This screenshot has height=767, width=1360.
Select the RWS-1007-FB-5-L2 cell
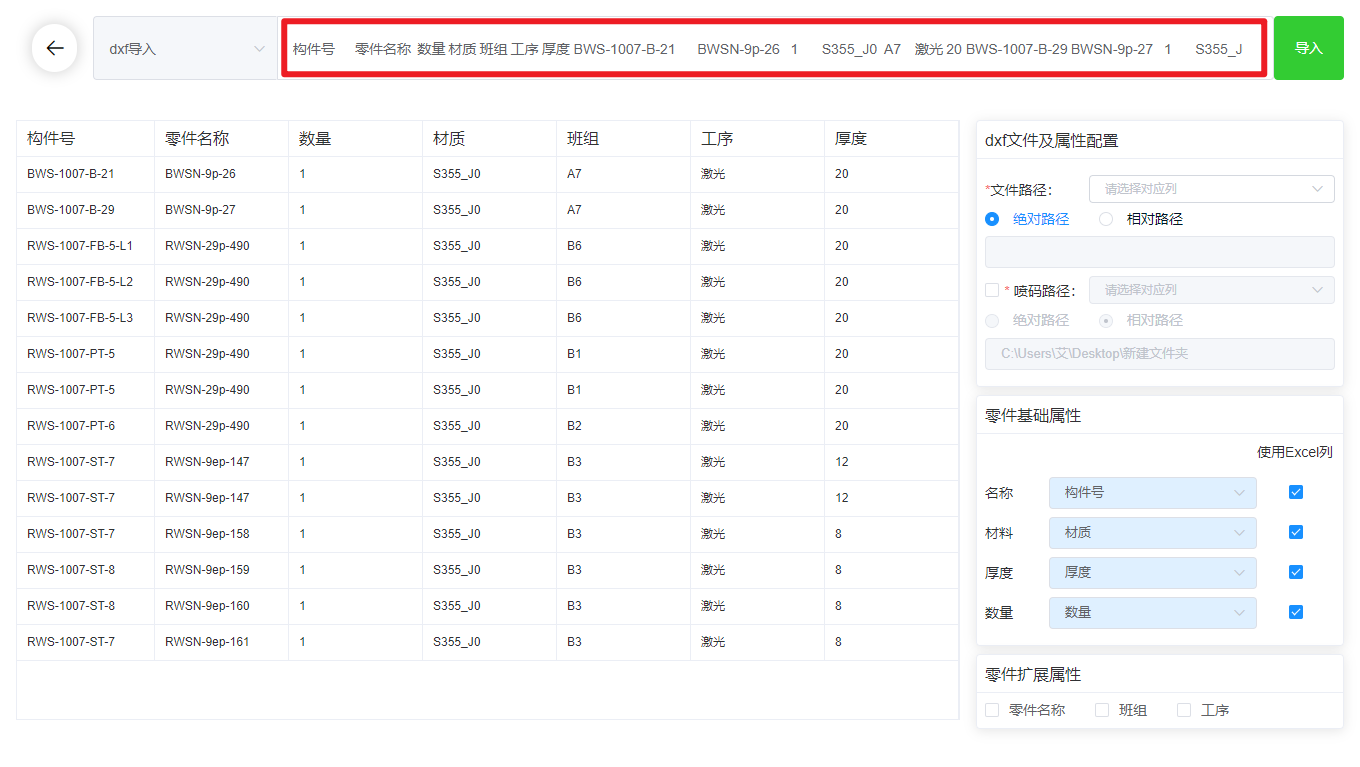(85, 282)
